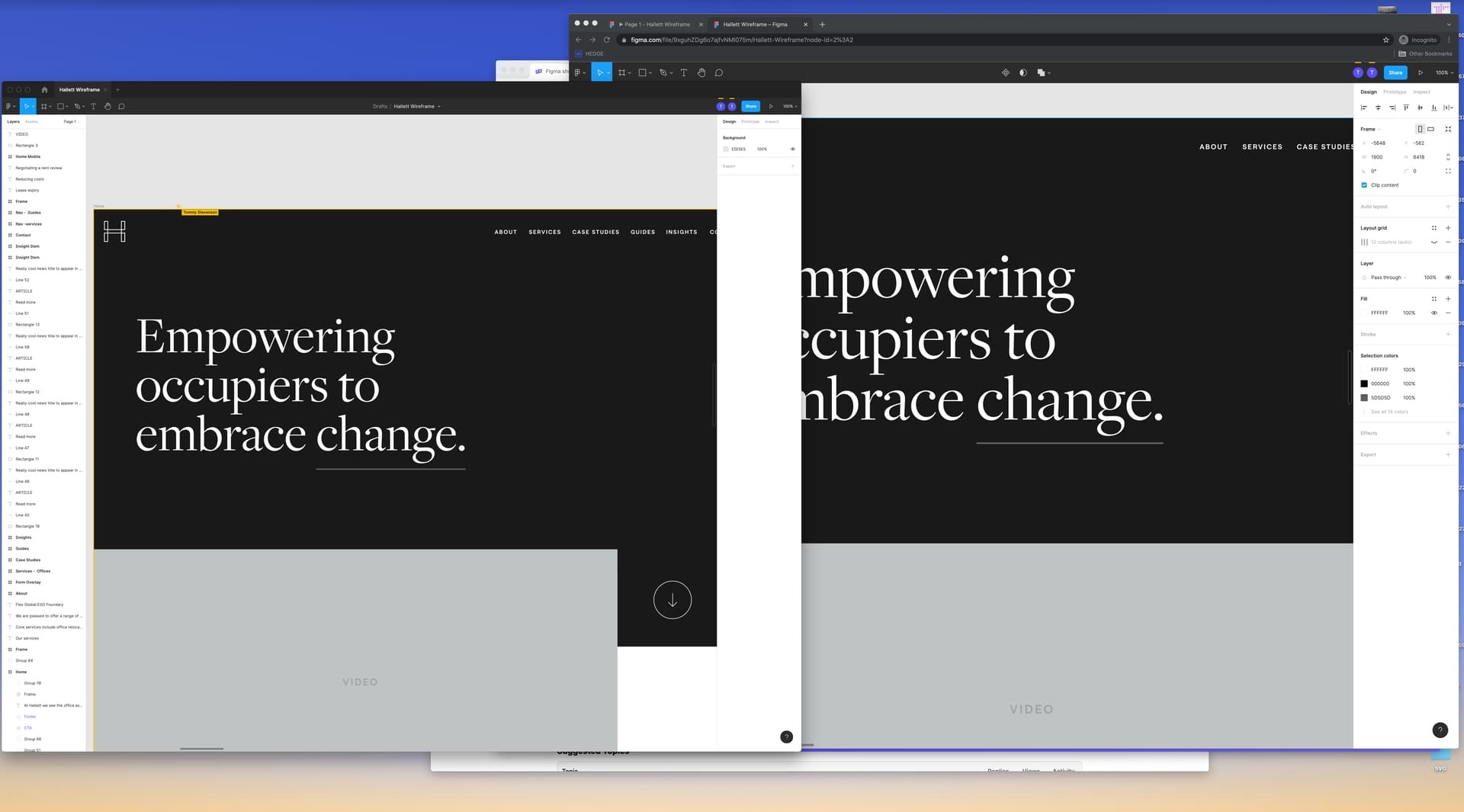Select the Rectangle tool in browser Figma toolbar

tap(643, 73)
